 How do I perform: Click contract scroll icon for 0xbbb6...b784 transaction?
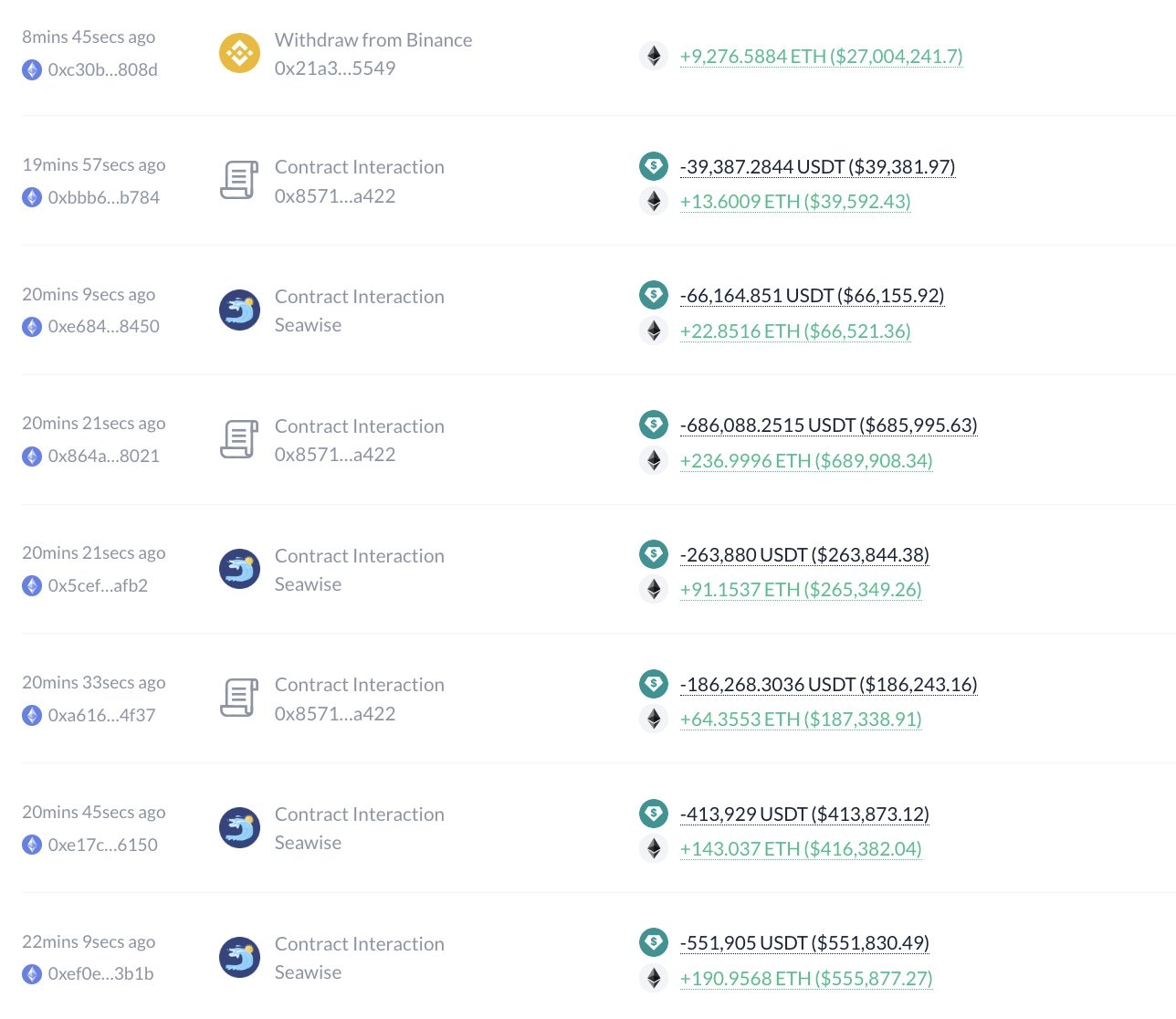239,180
